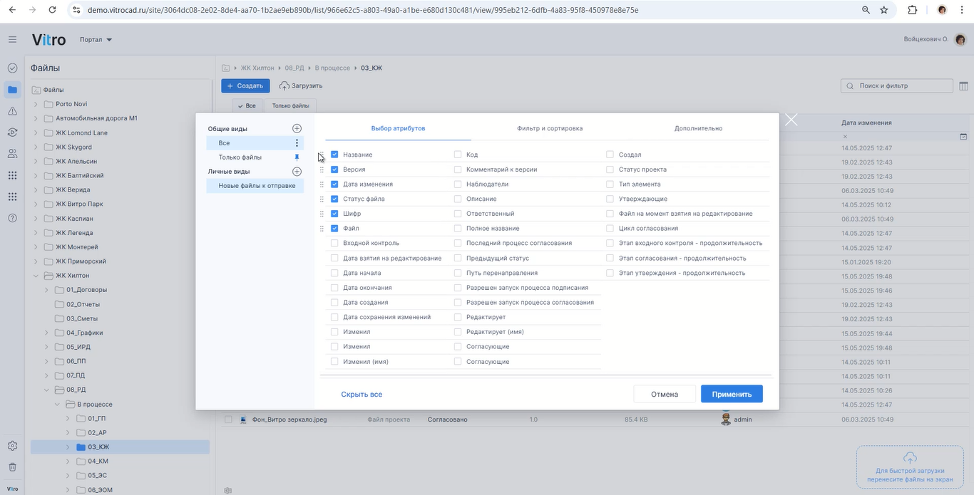Open the Дополнительно tab
The image size is (974, 495).
click(698, 129)
